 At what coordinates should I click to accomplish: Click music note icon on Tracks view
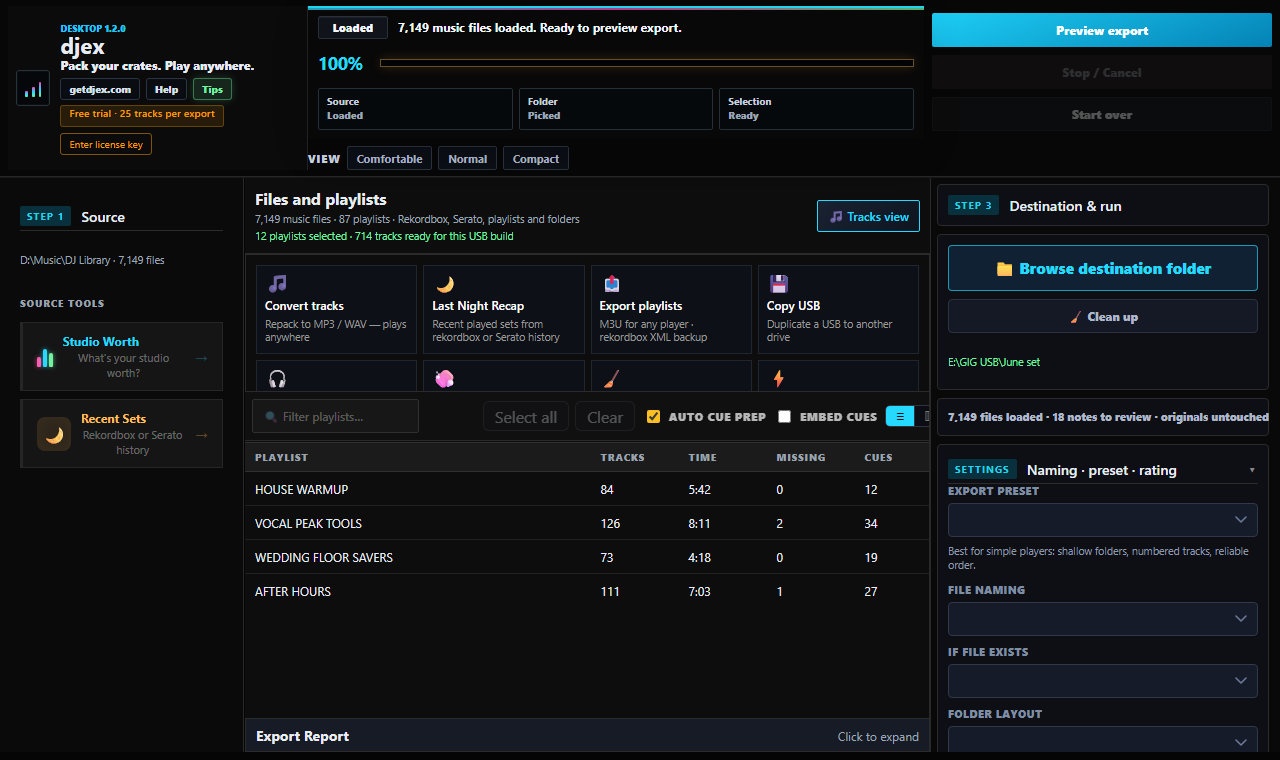click(x=836, y=217)
